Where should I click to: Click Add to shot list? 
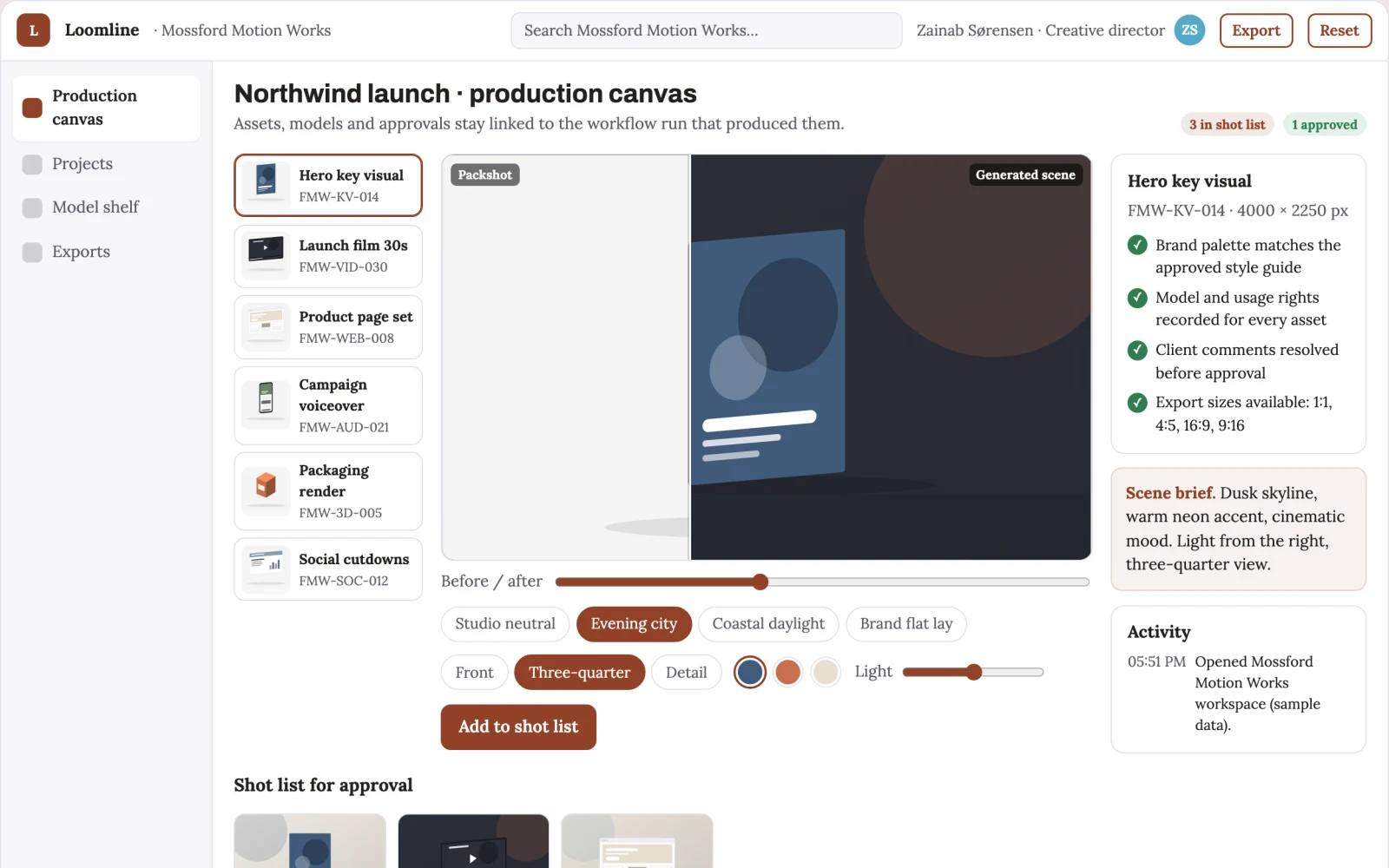pyautogui.click(x=518, y=727)
